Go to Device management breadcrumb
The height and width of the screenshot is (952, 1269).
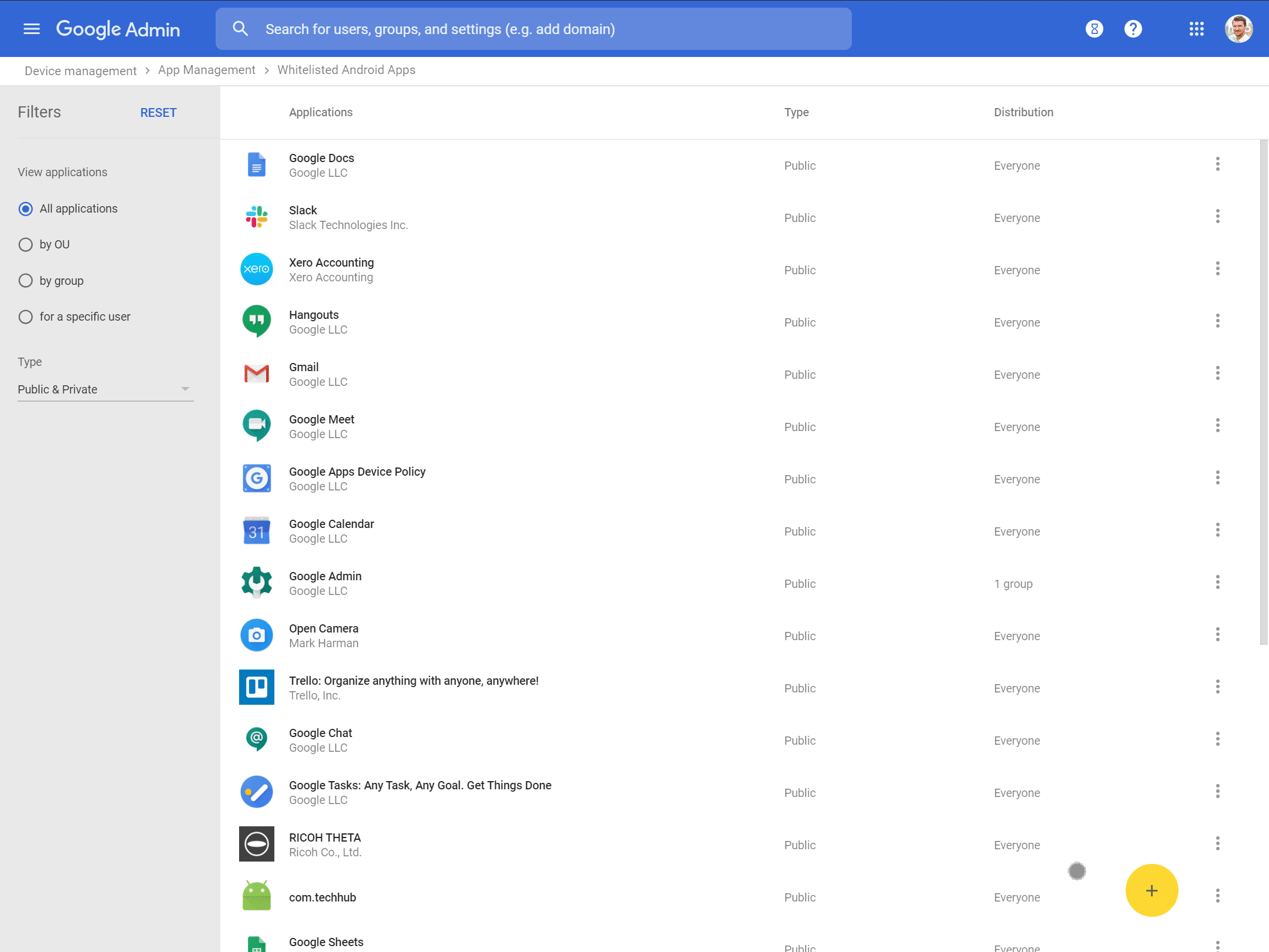click(x=80, y=70)
